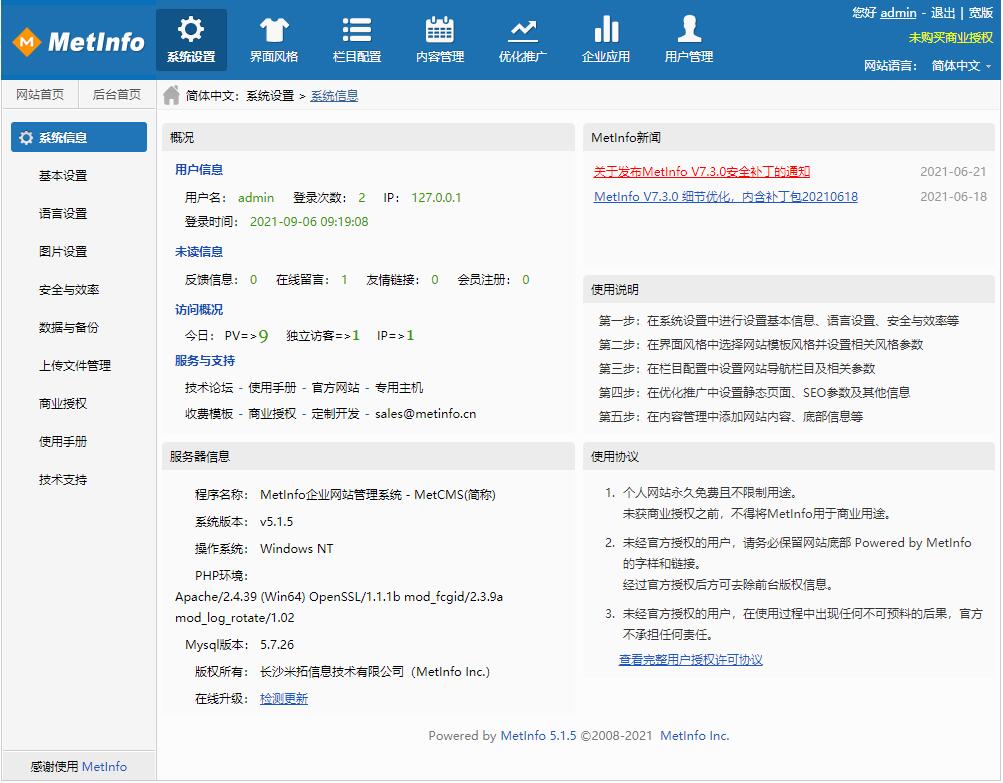Click the home icon in breadcrumb
The width and height of the screenshot is (1003, 783).
tap(172, 95)
